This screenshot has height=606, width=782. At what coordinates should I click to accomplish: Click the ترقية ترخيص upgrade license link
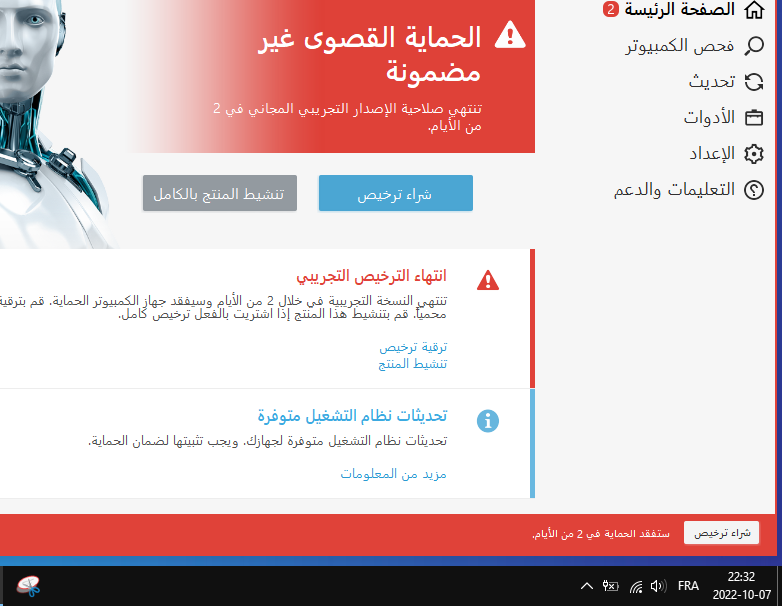pyautogui.click(x=413, y=347)
